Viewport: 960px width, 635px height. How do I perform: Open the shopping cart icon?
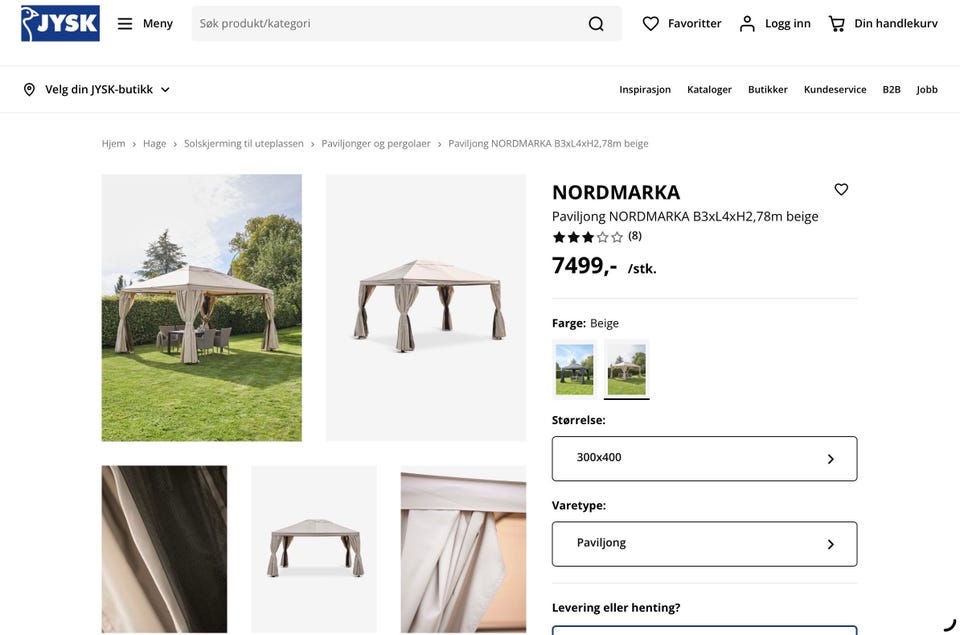836,23
